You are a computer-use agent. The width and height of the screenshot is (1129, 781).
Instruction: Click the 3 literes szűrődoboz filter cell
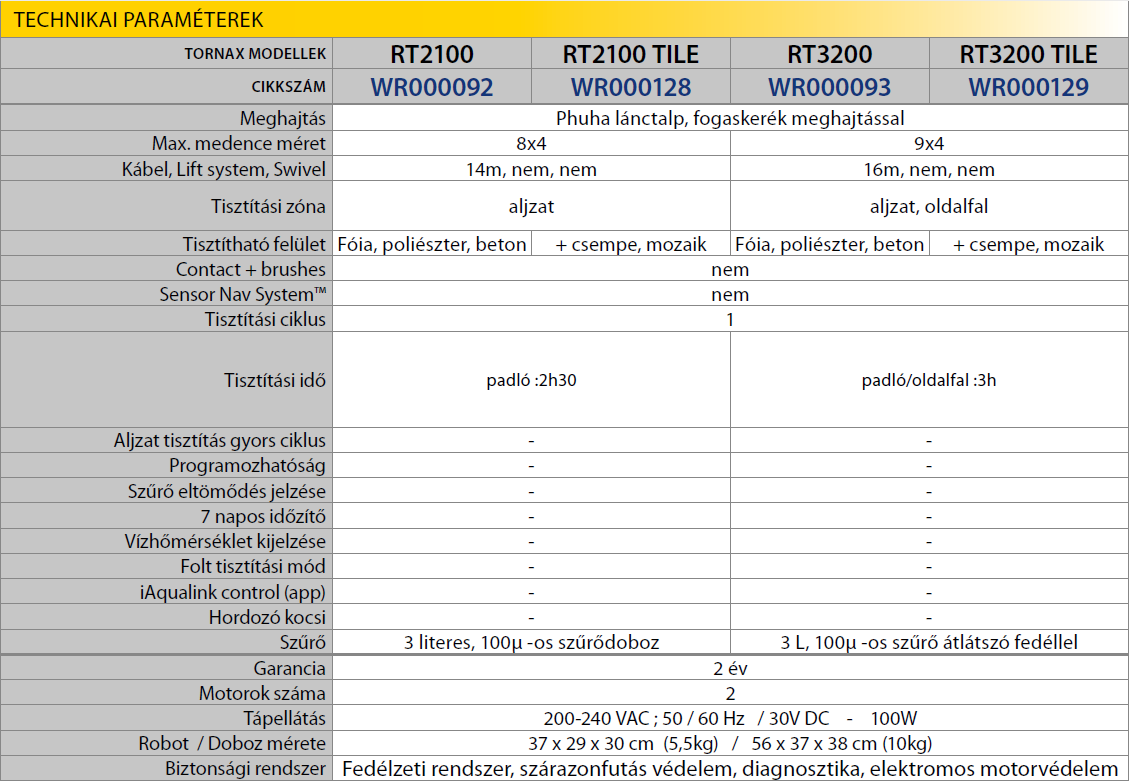[x=531, y=642]
